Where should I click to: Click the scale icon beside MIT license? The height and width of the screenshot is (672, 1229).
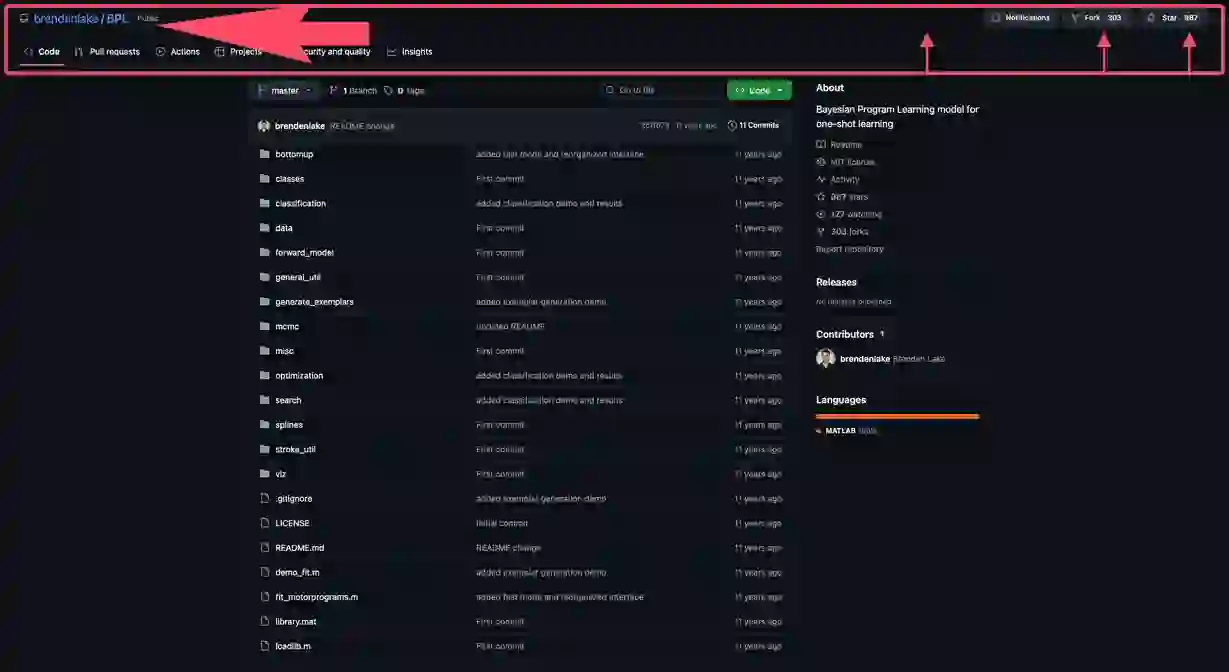(821, 162)
